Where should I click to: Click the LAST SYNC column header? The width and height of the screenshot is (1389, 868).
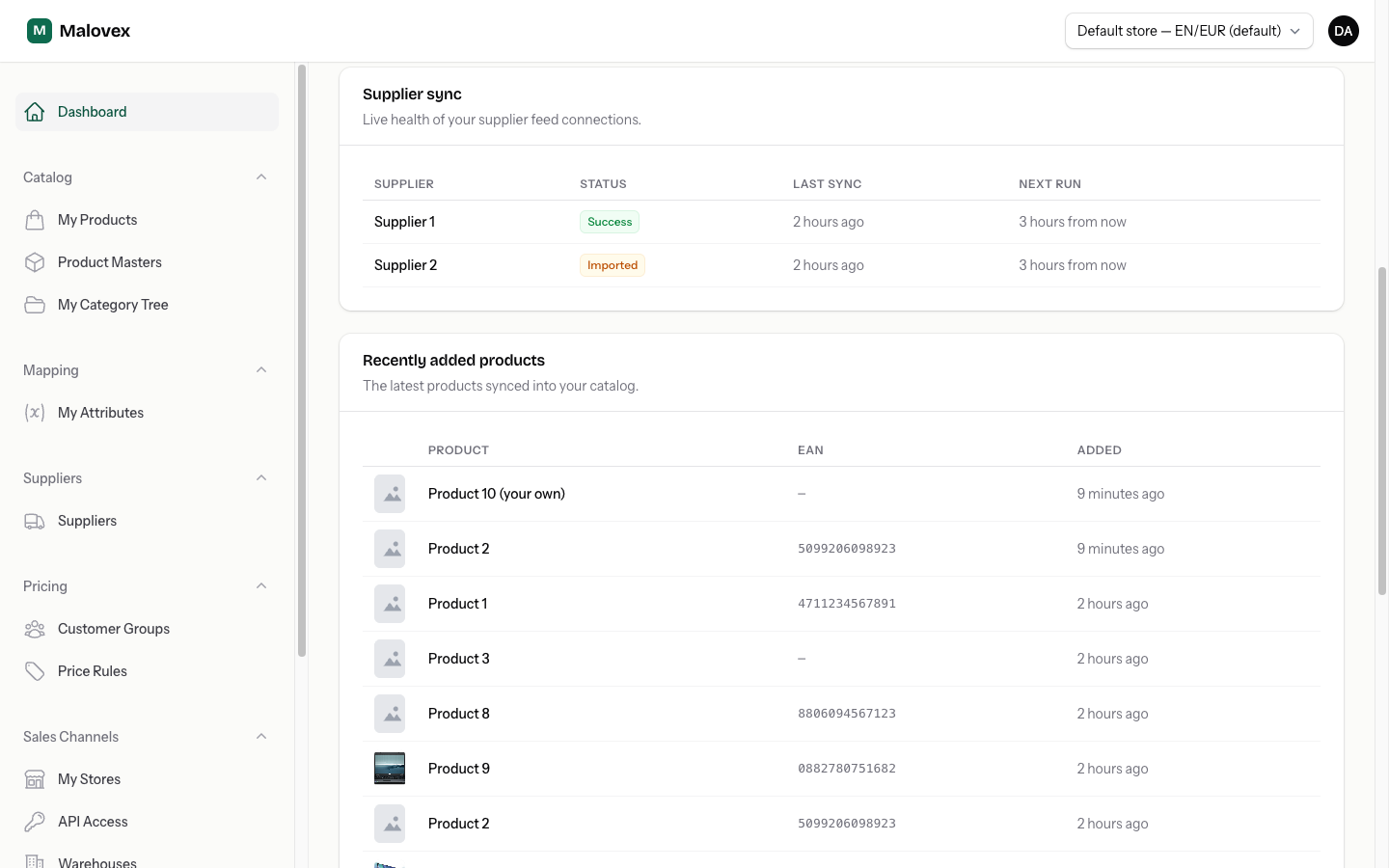click(x=828, y=184)
